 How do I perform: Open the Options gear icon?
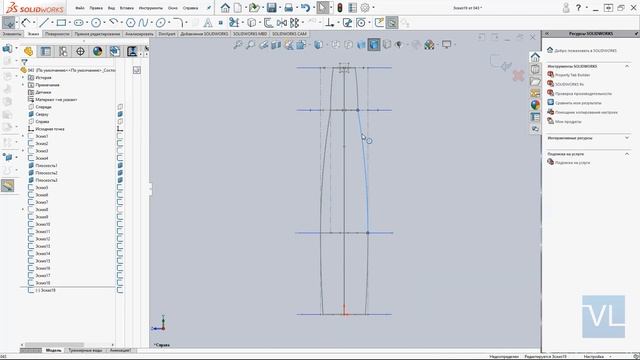click(x=365, y=7)
